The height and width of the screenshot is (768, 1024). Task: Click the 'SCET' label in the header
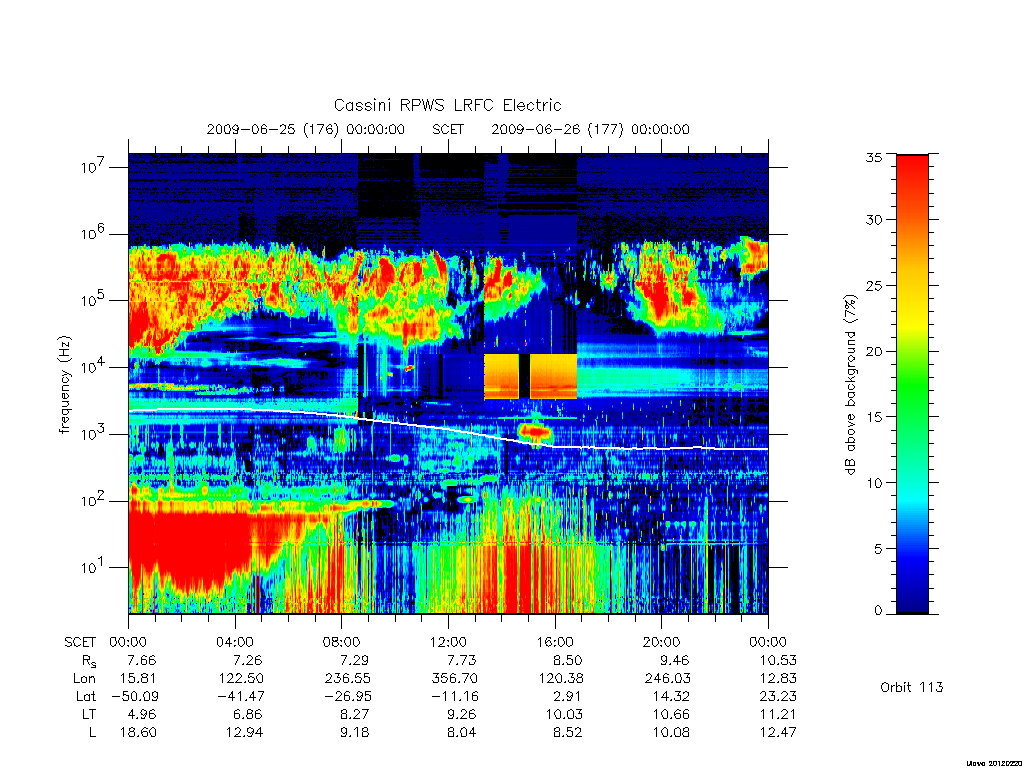pos(448,129)
